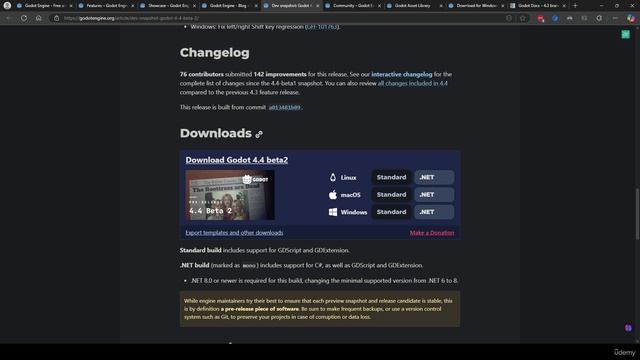Image resolution: width=640 pixels, height=360 pixels.
Task: Open the commit hash link
Action: click(284, 107)
